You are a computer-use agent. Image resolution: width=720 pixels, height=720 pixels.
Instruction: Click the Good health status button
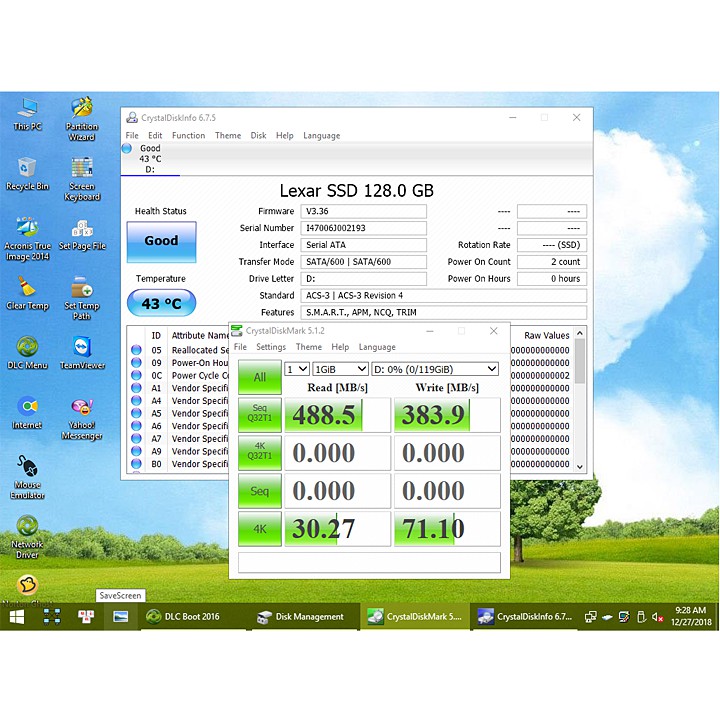pos(161,241)
